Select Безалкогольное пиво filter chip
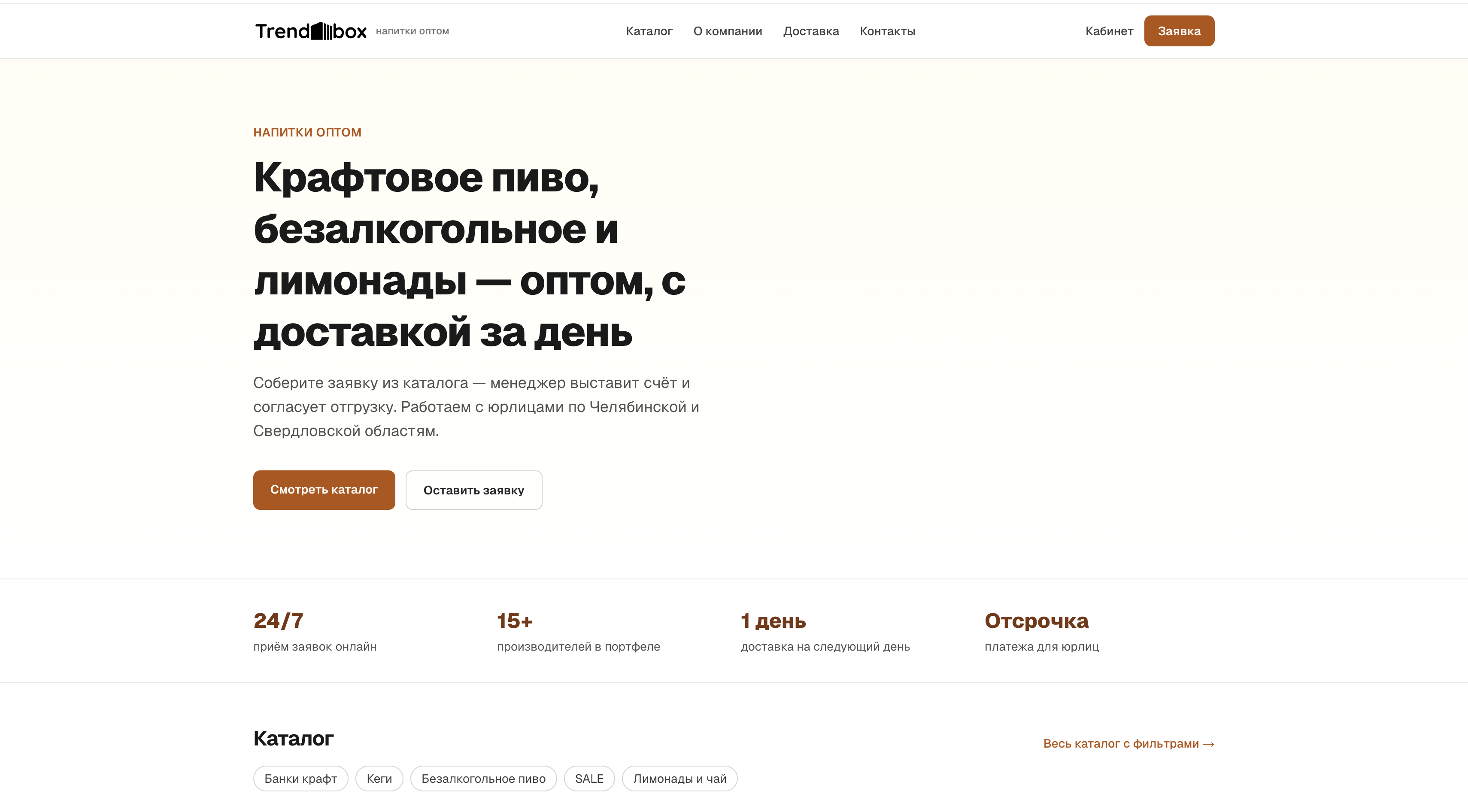Image resolution: width=1468 pixels, height=812 pixels. (x=483, y=779)
